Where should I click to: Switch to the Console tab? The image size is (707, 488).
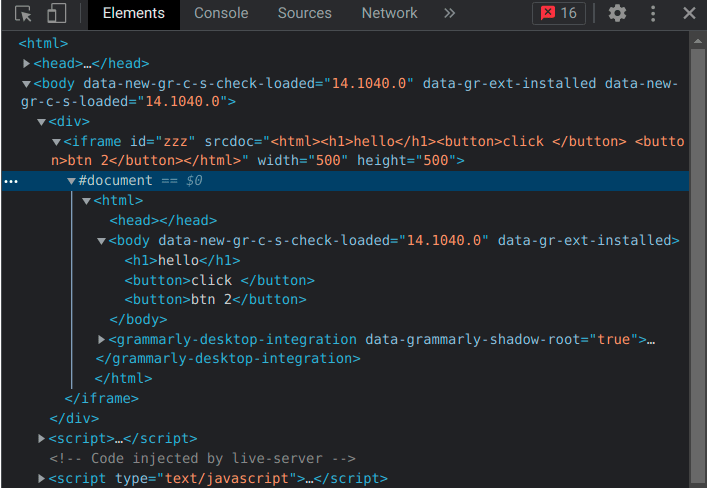click(221, 13)
